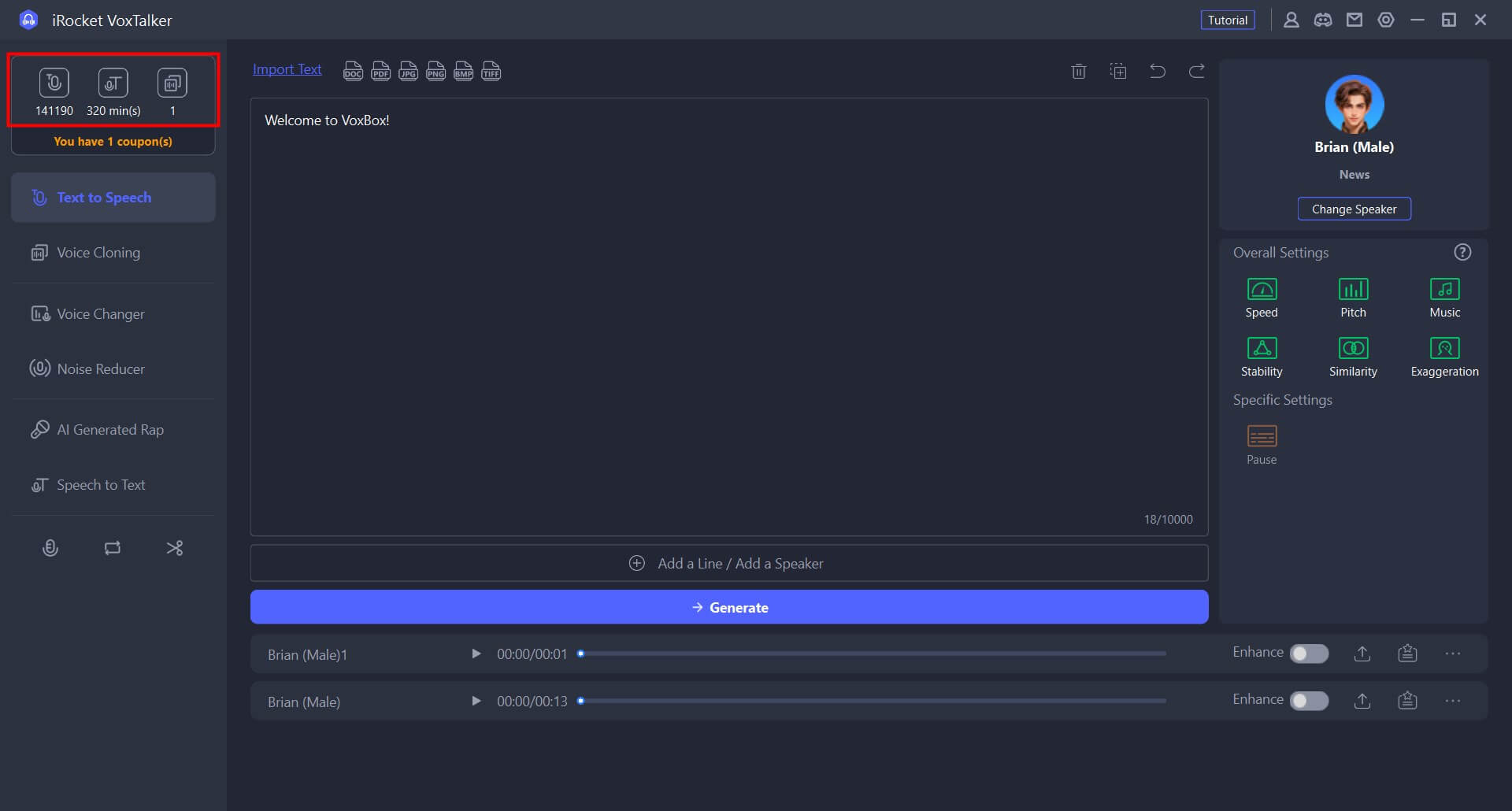Click the speech-to-text minutes icon showing 320 min(s)
Image resolution: width=1512 pixels, height=811 pixels.
[x=113, y=83]
